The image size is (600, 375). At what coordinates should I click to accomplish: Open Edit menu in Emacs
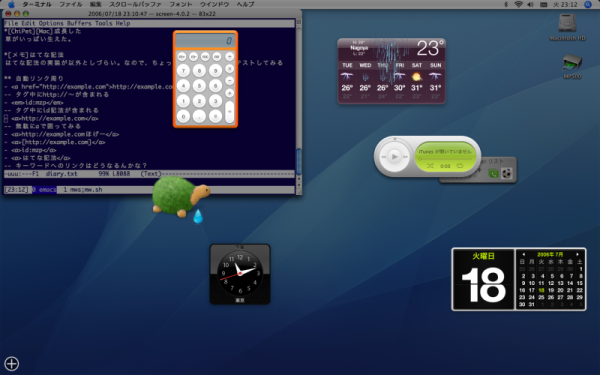(28, 23)
